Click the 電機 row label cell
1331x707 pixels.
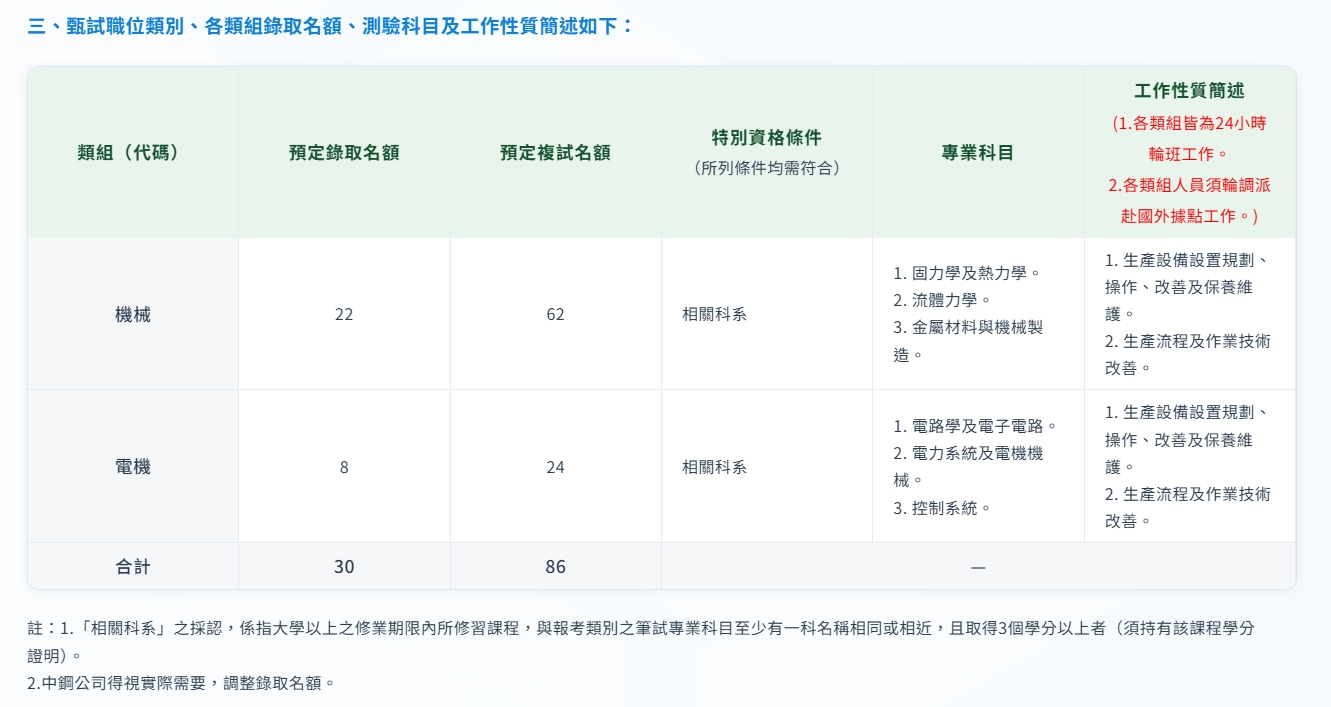133,467
